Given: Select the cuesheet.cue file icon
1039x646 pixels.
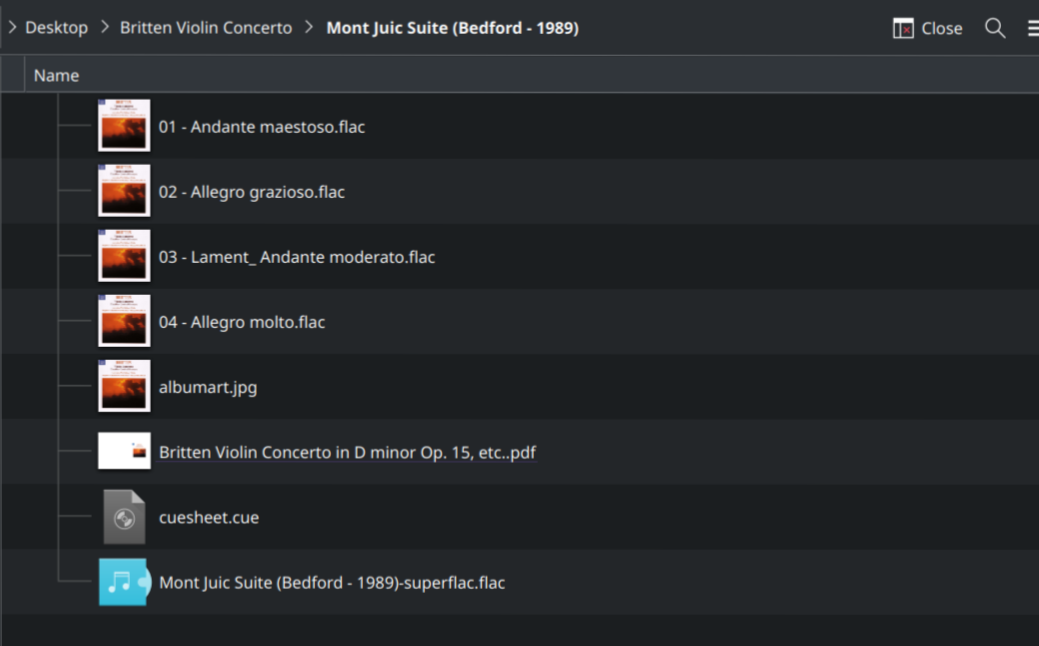Looking at the screenshot, I should [x=123, y=517].
